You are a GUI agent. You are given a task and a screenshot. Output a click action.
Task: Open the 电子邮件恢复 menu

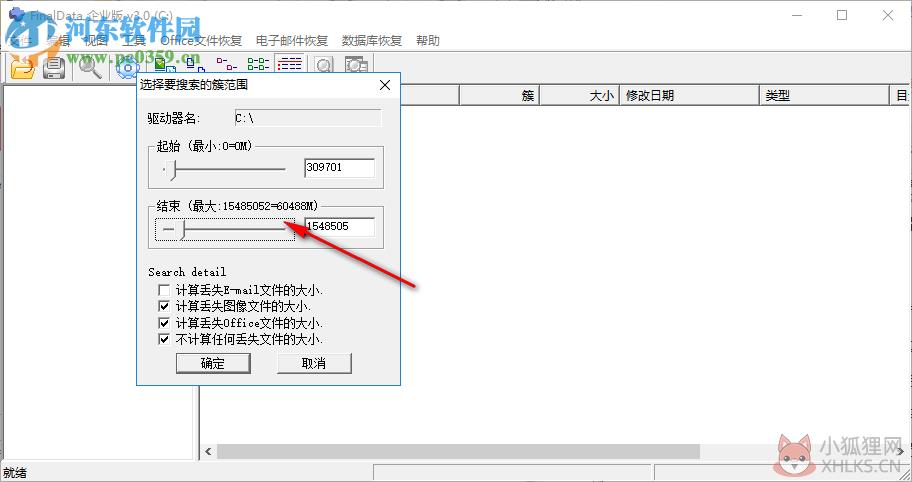pos(292,41)
